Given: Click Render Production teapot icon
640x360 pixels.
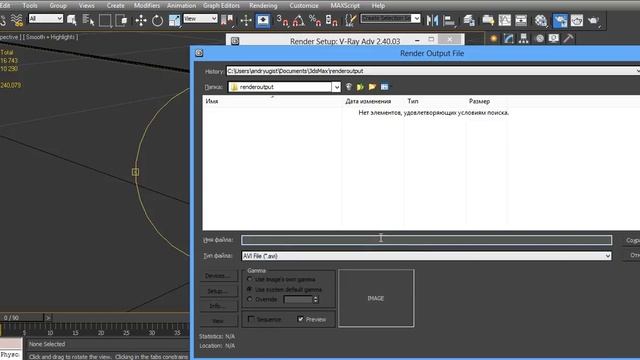Looking at the screenshot, I should click(x=594, y=20).
